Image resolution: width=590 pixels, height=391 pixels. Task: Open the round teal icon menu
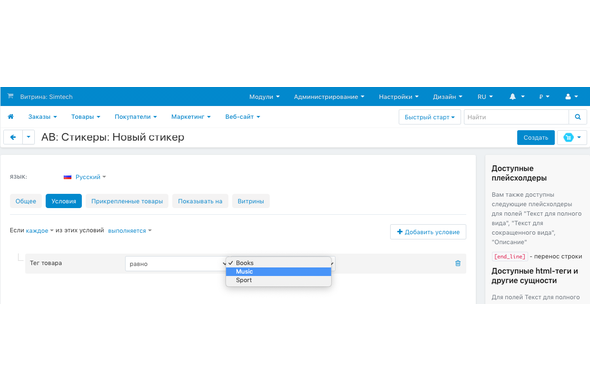pos(572,138)
